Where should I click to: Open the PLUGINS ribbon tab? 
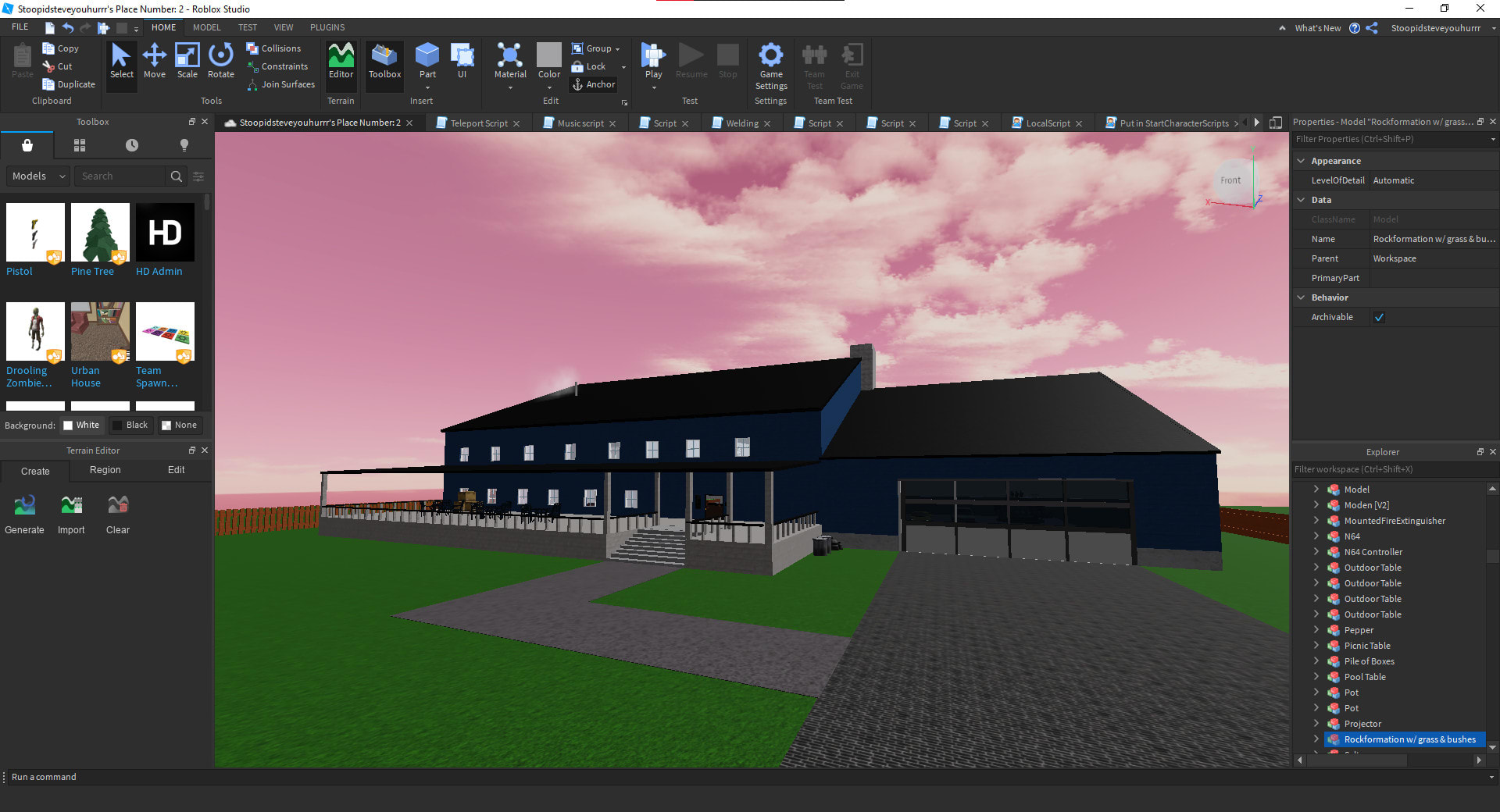[x=327, y=27]
